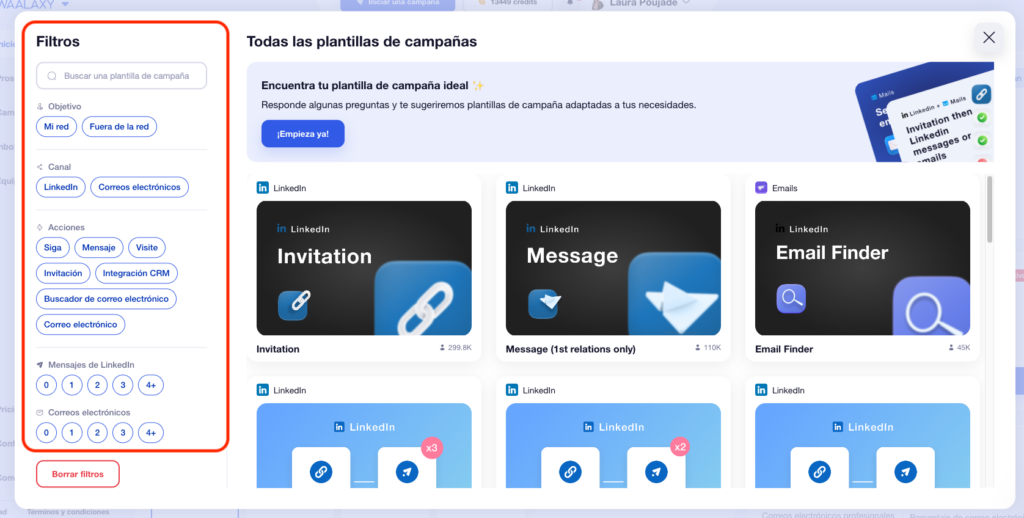Screen dimensions: 1024x518
Task: Choose 4+ under Mensajes de LinkedIn
Action: (149, 385)
